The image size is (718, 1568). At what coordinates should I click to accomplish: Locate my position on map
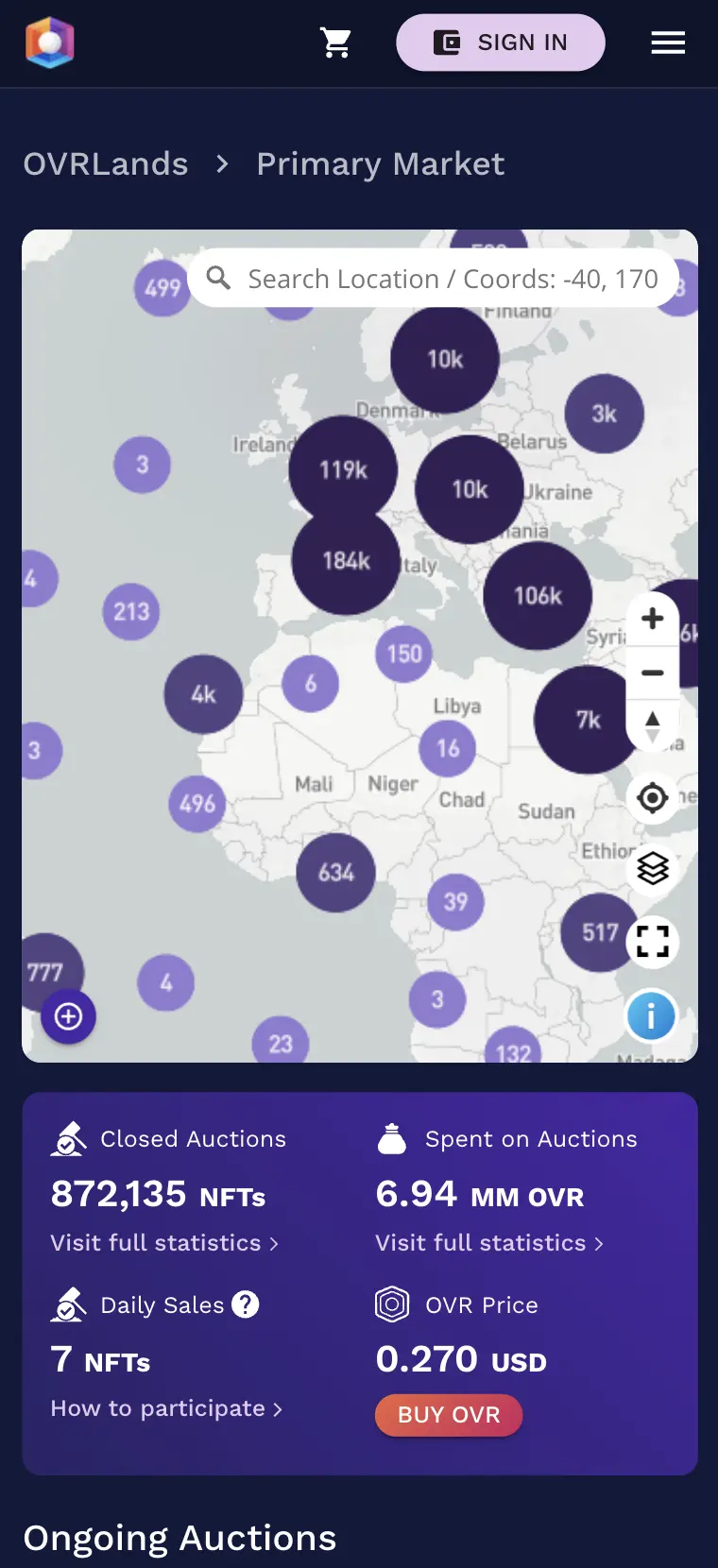[652, 798]
